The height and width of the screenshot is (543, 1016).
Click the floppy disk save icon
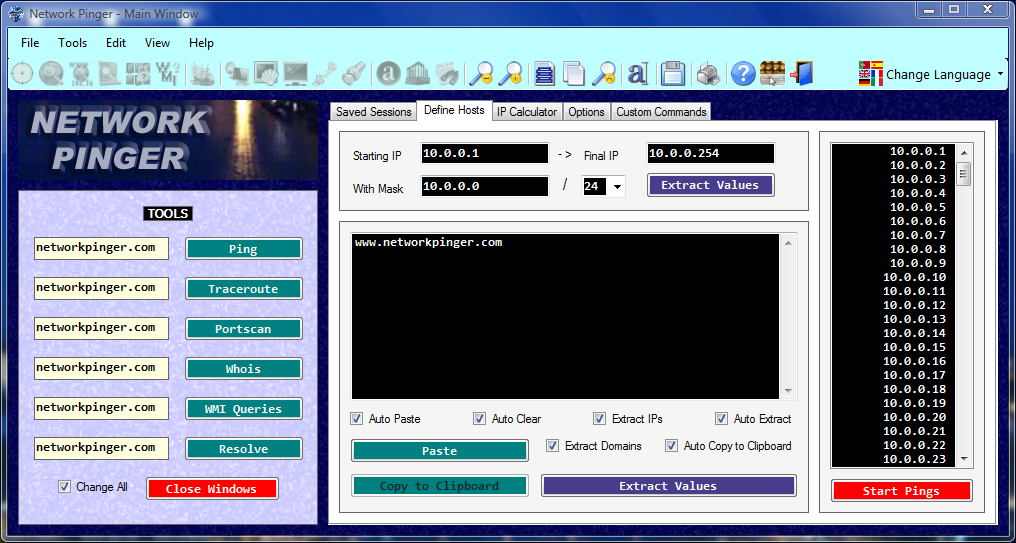673,73
